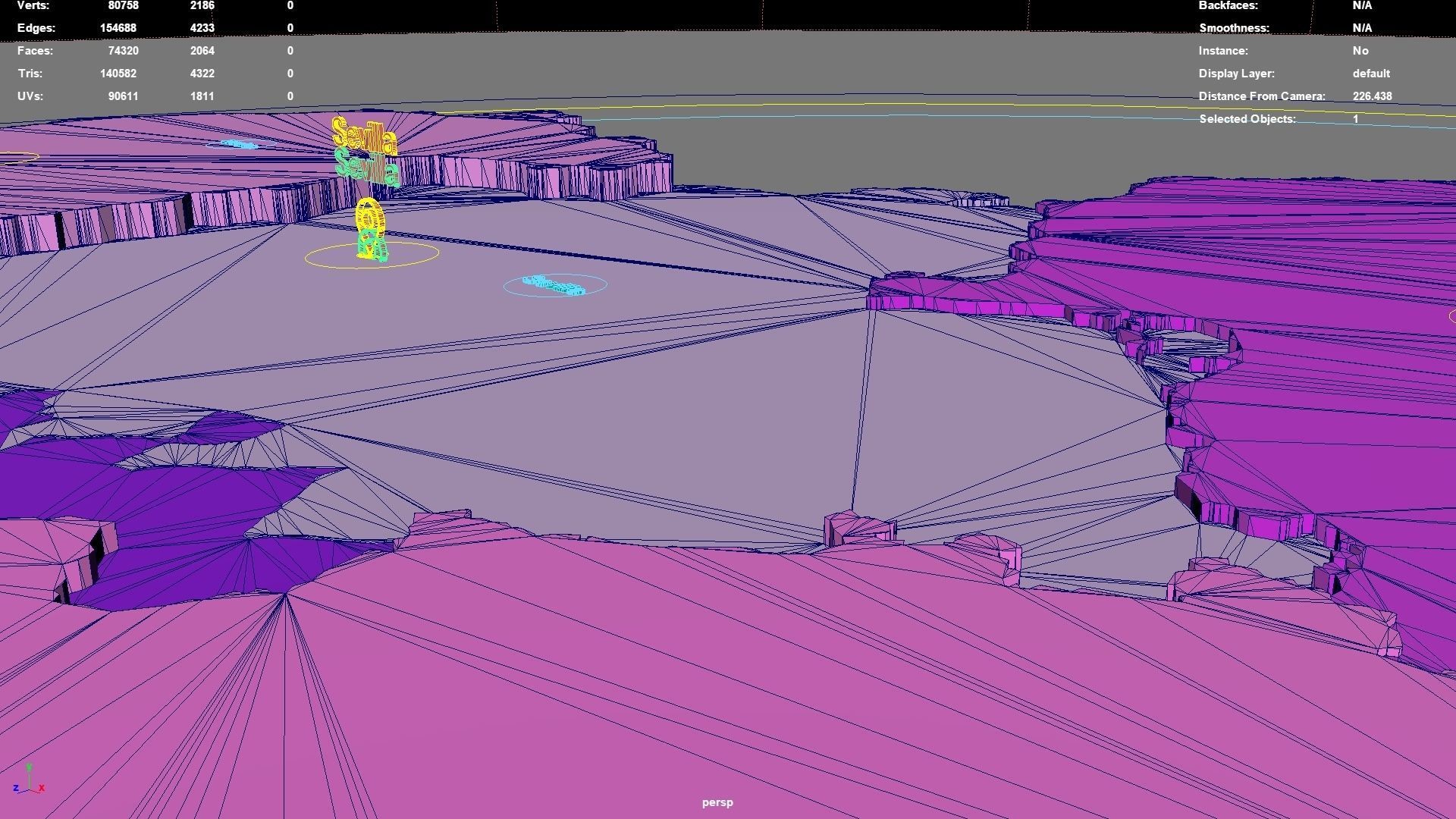Select the green Sevilla 3D text

click(366, 167)
